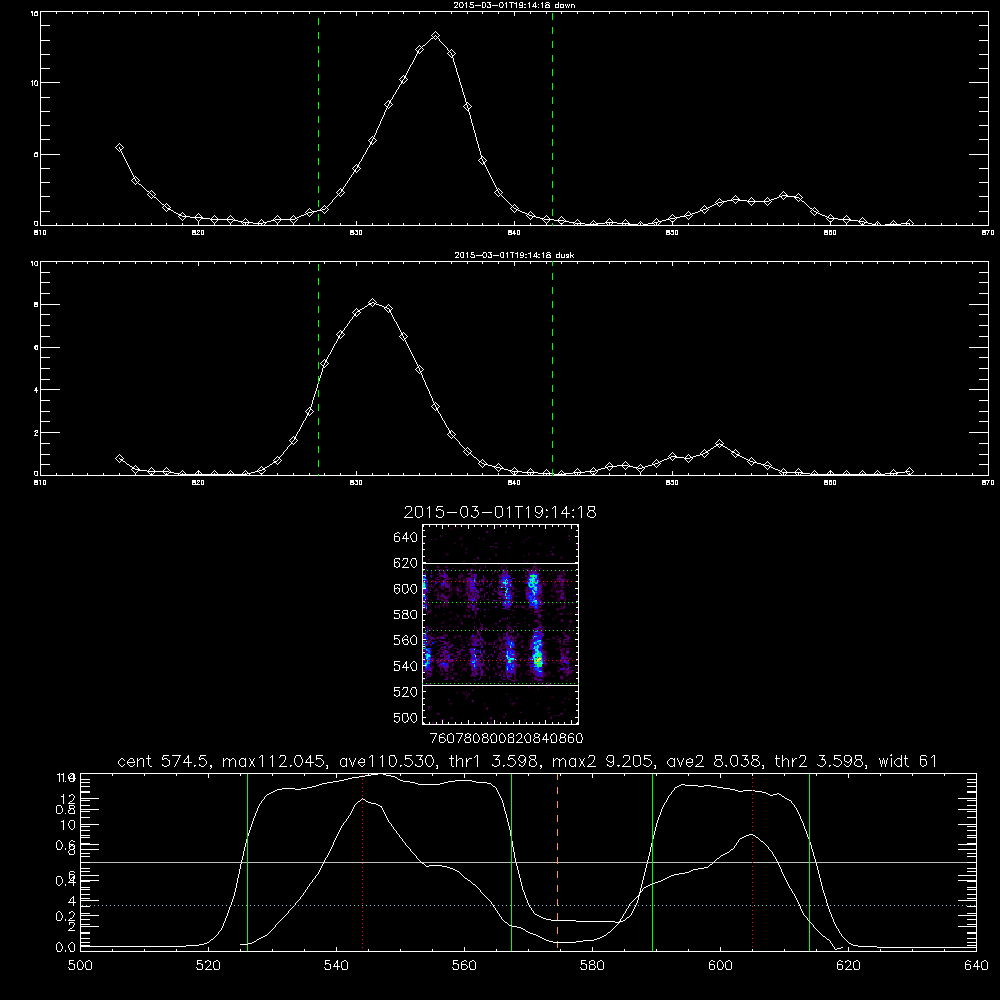
Task: Click bottom plot x-axis label '580'
Action: click(x=592, y=966)
